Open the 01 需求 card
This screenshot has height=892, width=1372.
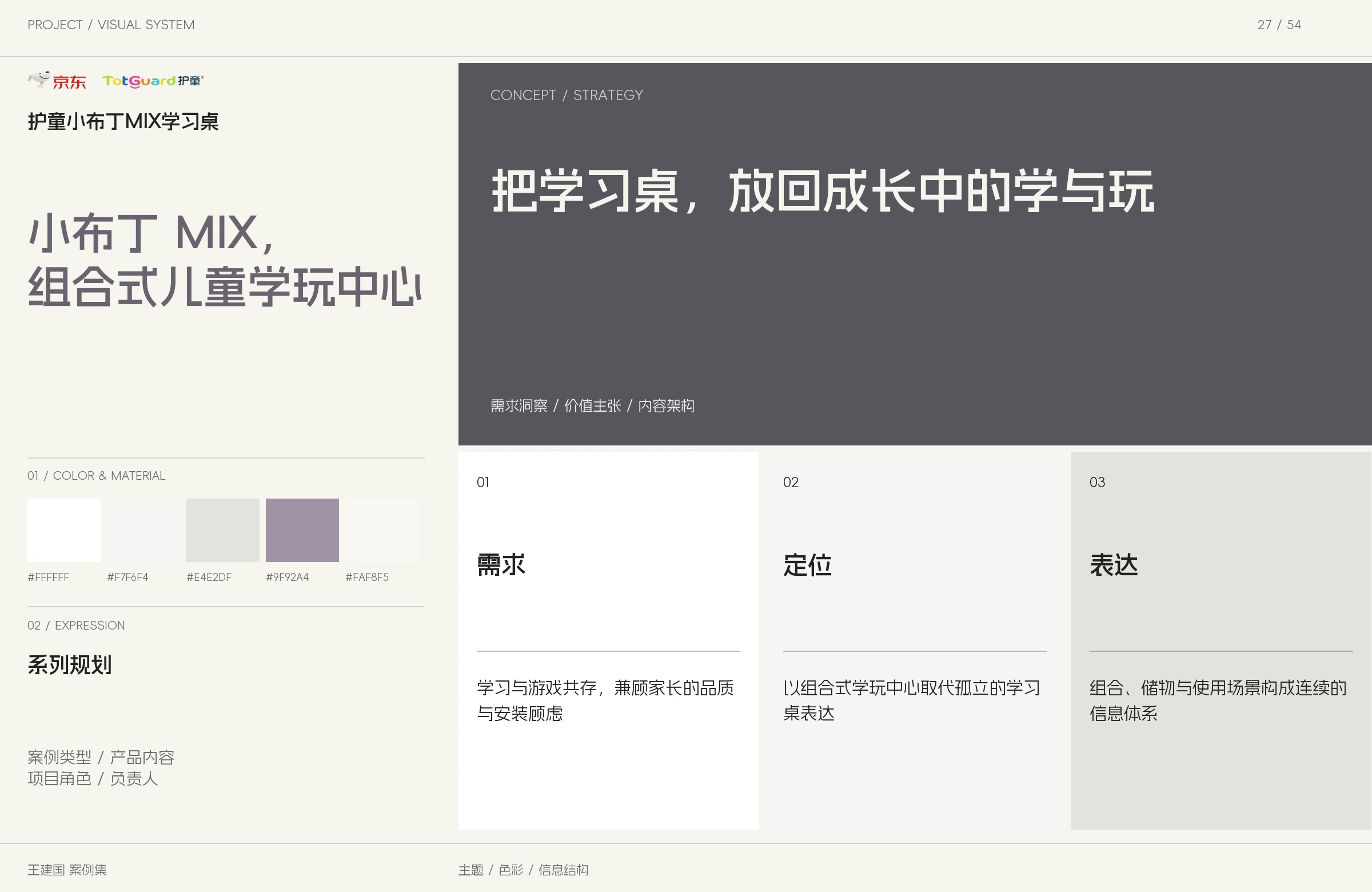(x=608, y=640)
